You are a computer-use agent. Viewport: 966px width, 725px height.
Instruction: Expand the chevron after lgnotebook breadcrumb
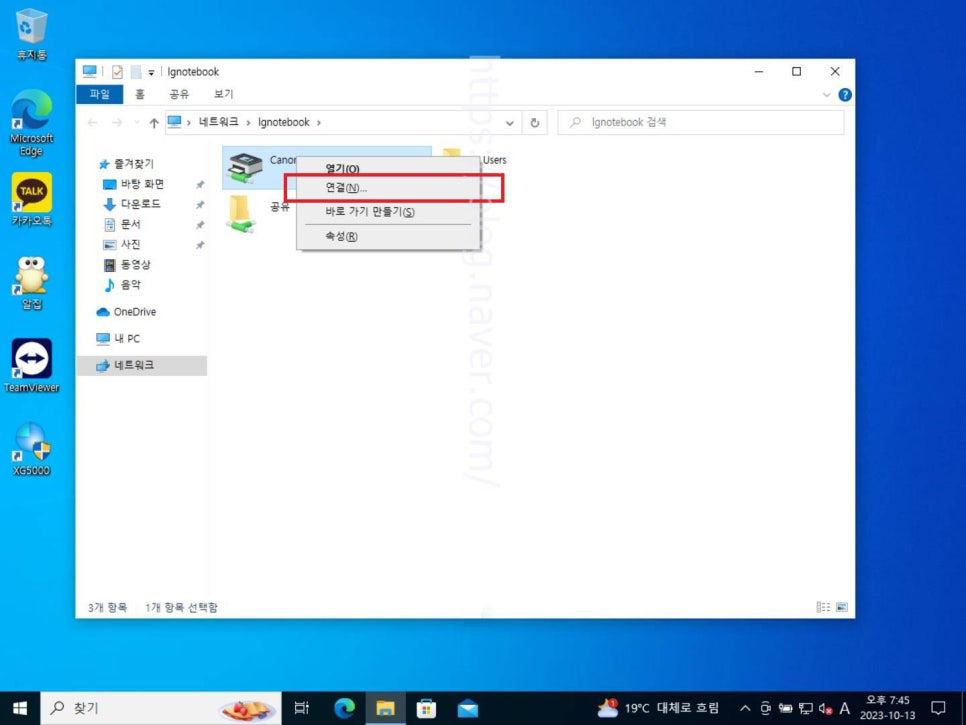[x=319, y=123]
